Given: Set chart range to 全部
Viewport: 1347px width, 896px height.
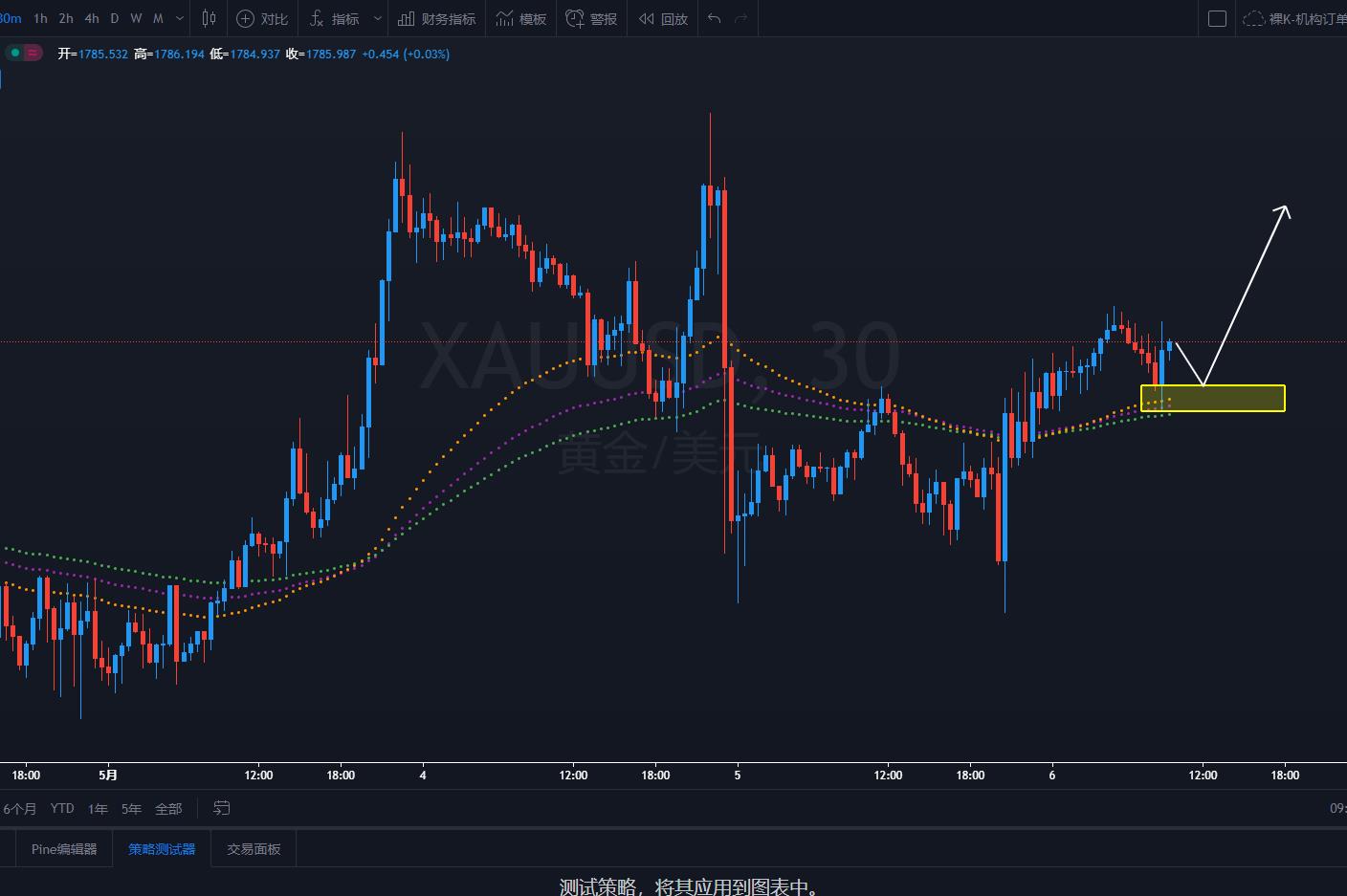Looking at the screenshot, I should (168, 809).
